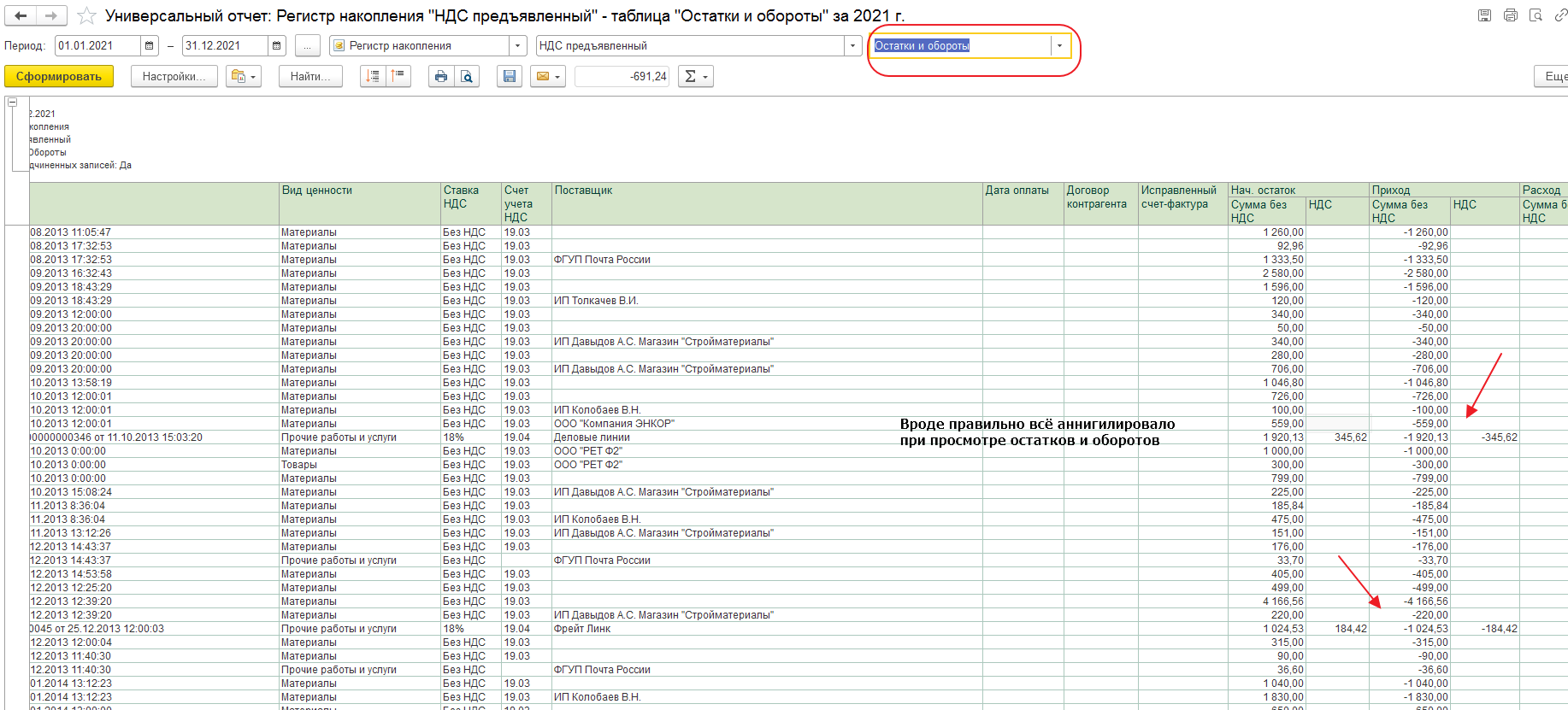Viewport: 1568px width, 710px height.
Task: Open the Sigma sum function dropdown
Action: pos(695,77)
